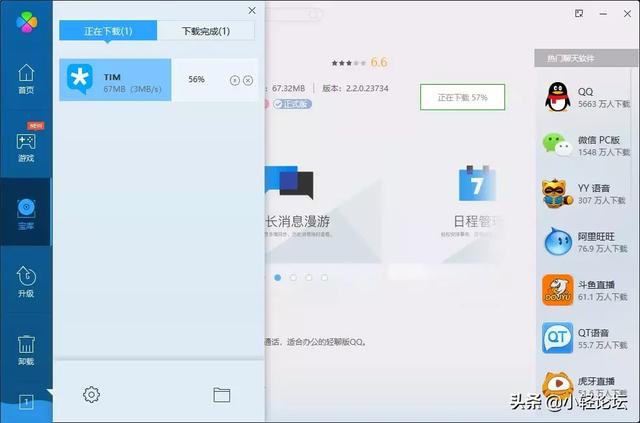Click the 微信 PC版 name text
Screen dimensions: 640x423
599,140
